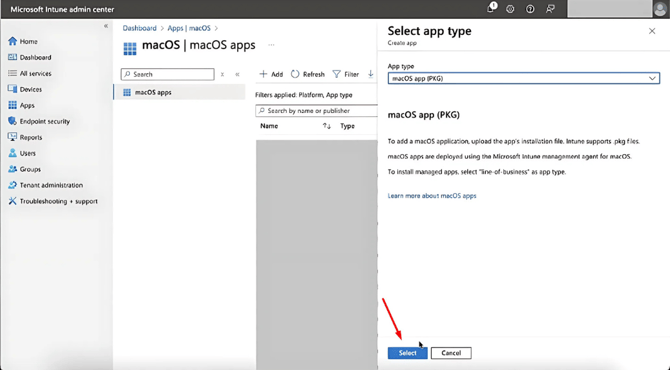The image size is (670, 370).
Task: Click the Refresh button
Action: point(308,74)
